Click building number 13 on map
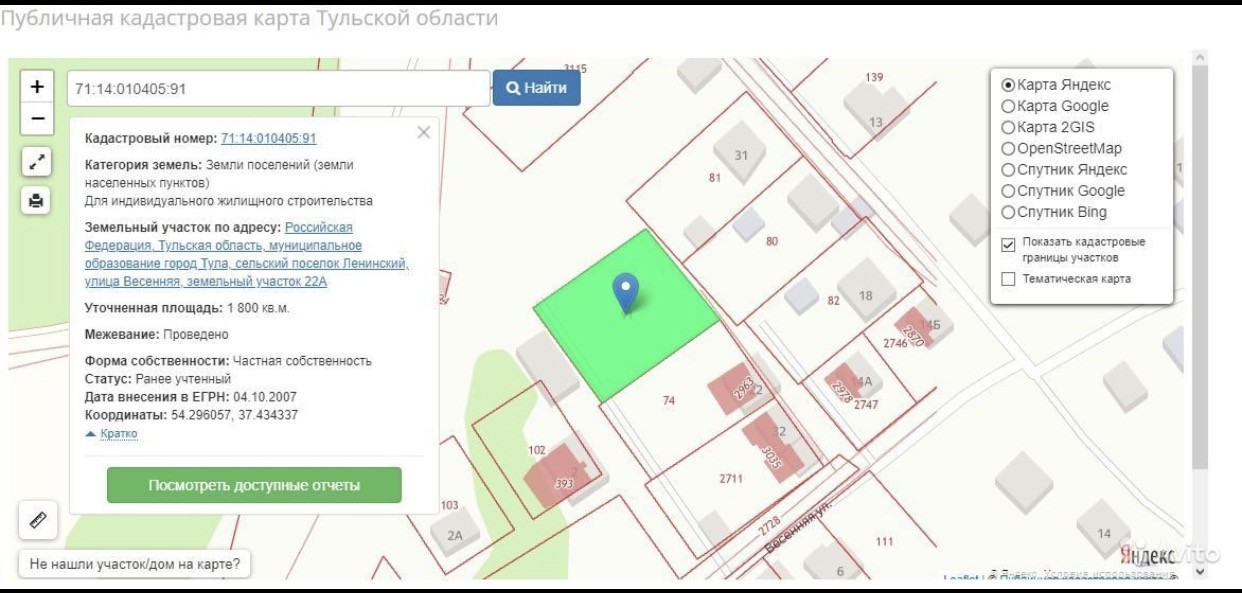Viewport: 1242px width, 593px height. point(876,122)
